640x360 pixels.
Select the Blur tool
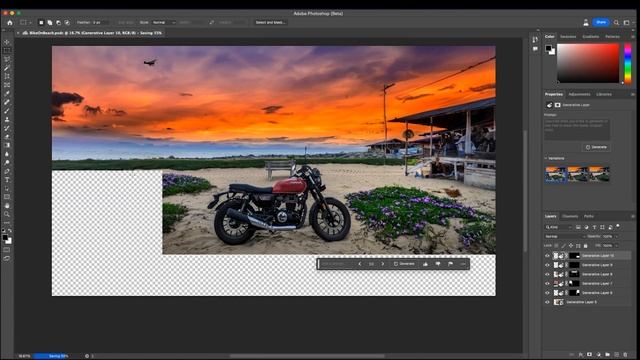(x=7, y=154)
